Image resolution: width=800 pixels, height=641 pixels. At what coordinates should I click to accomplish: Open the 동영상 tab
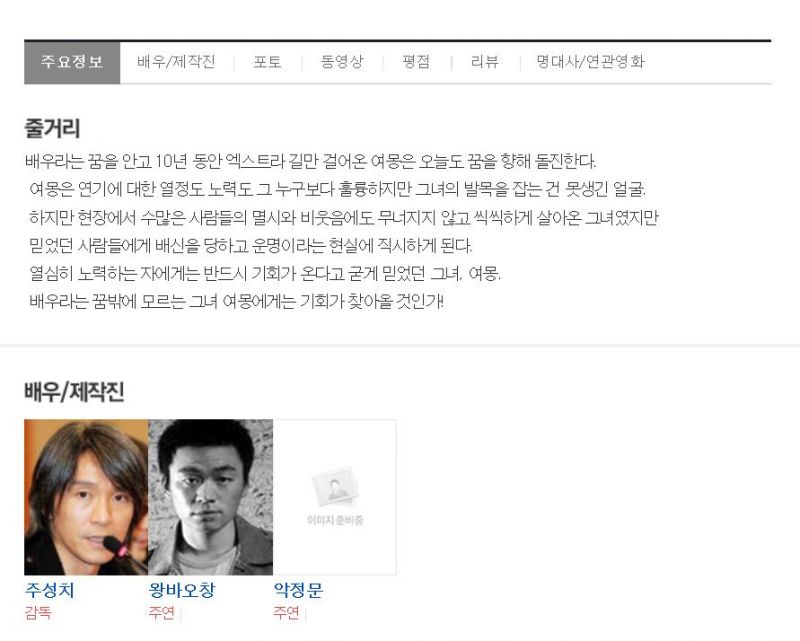[342, 62]
